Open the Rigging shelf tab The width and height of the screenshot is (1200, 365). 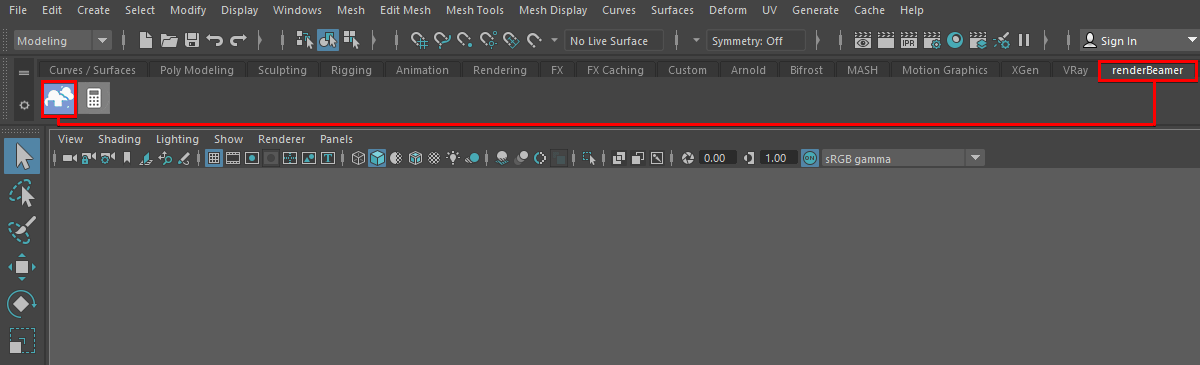[350, 70]
